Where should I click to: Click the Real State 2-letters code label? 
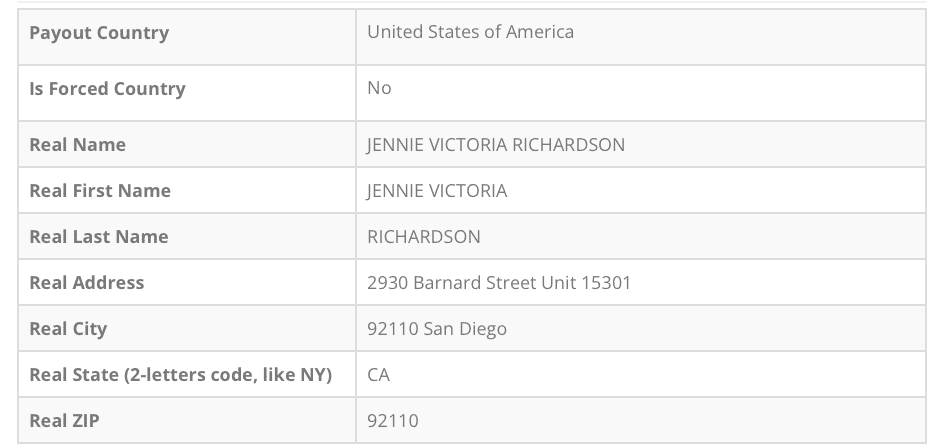pyautogui.click(x=180, y=375)
